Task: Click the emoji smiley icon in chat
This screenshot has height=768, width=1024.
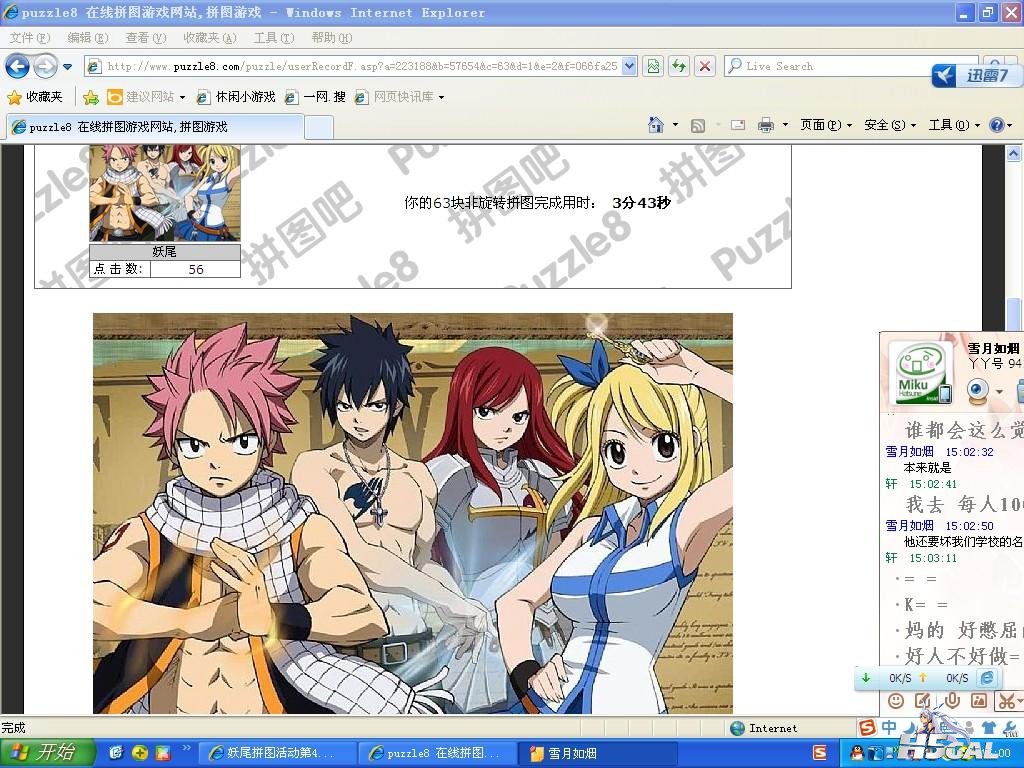Action: (x=896, y=701)
